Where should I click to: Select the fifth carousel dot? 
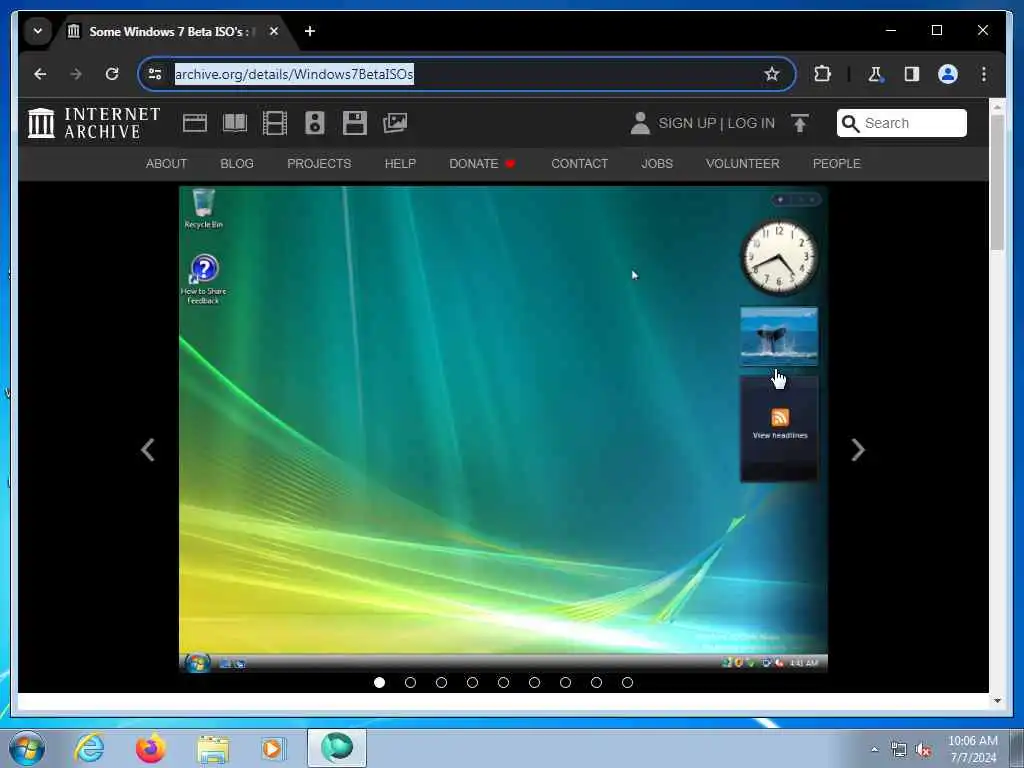point(503,682)
